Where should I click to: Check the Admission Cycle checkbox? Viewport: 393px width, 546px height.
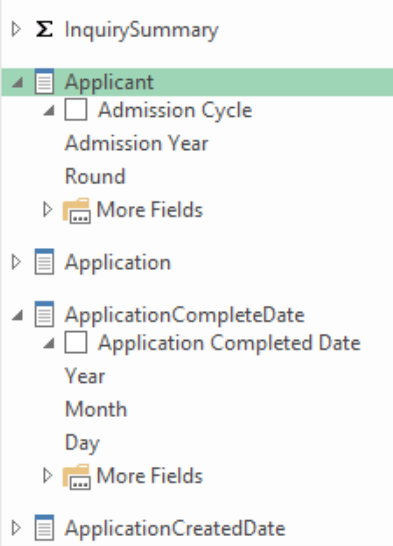click(x=76, y=110)
